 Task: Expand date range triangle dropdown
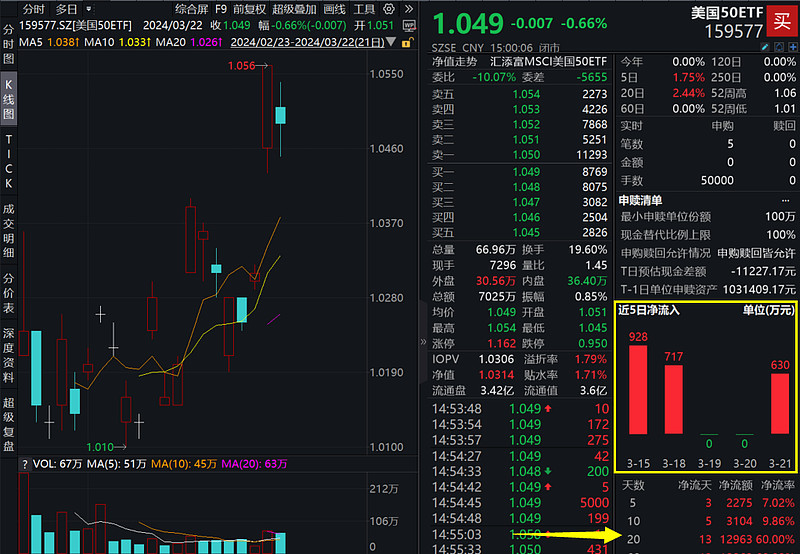pos(391,42)
